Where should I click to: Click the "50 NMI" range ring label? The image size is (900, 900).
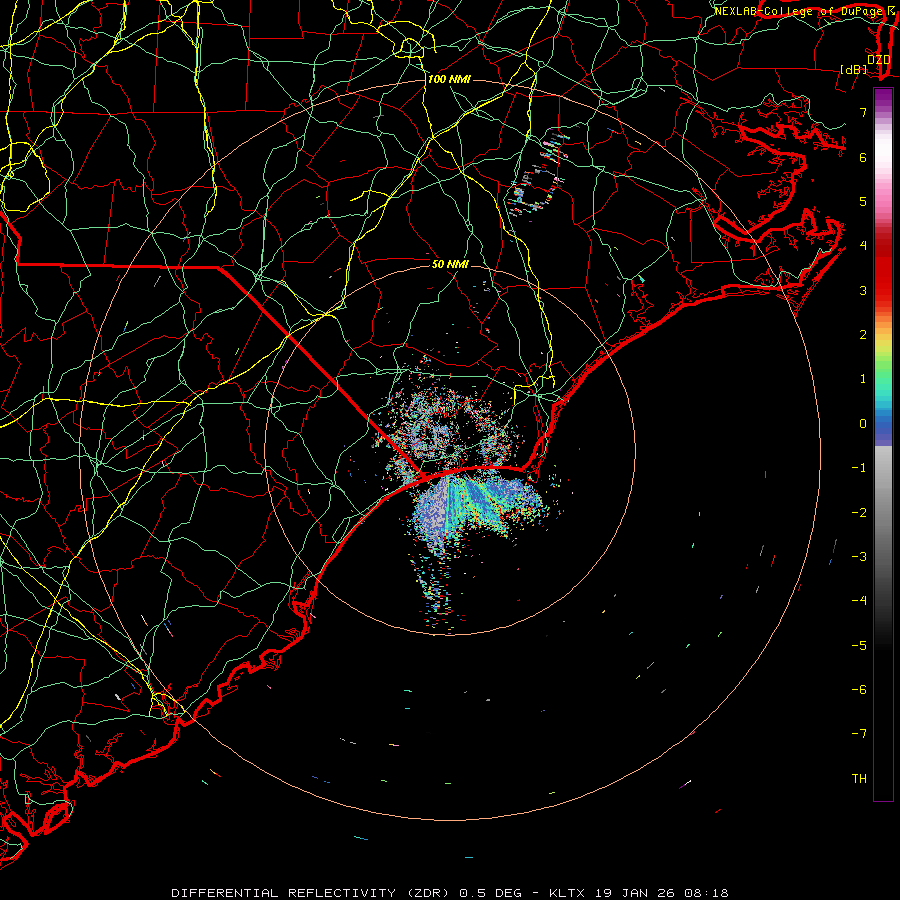pyautogui.click(x=450, y=264)
